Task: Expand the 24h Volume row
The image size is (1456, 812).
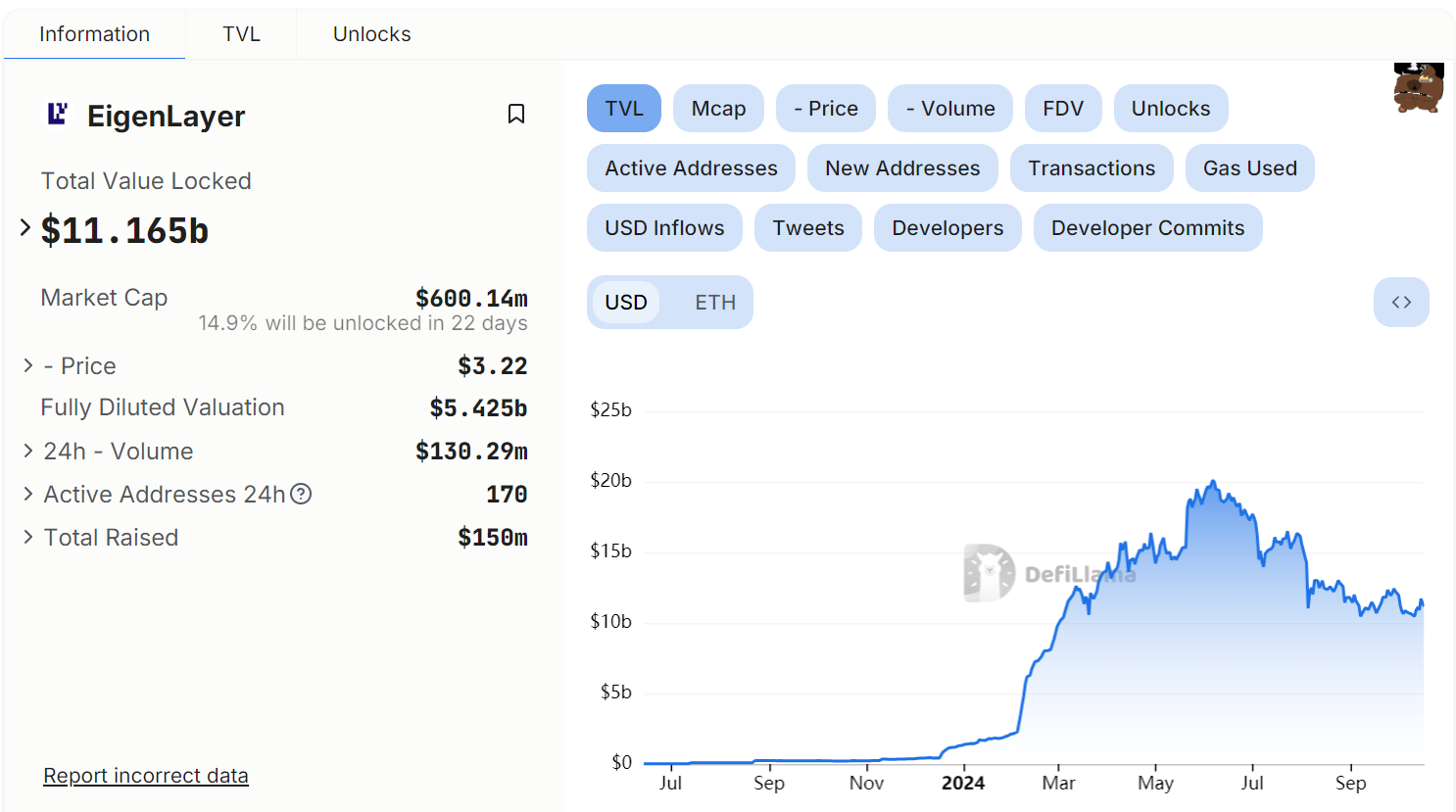Action: tap(28, 451)
